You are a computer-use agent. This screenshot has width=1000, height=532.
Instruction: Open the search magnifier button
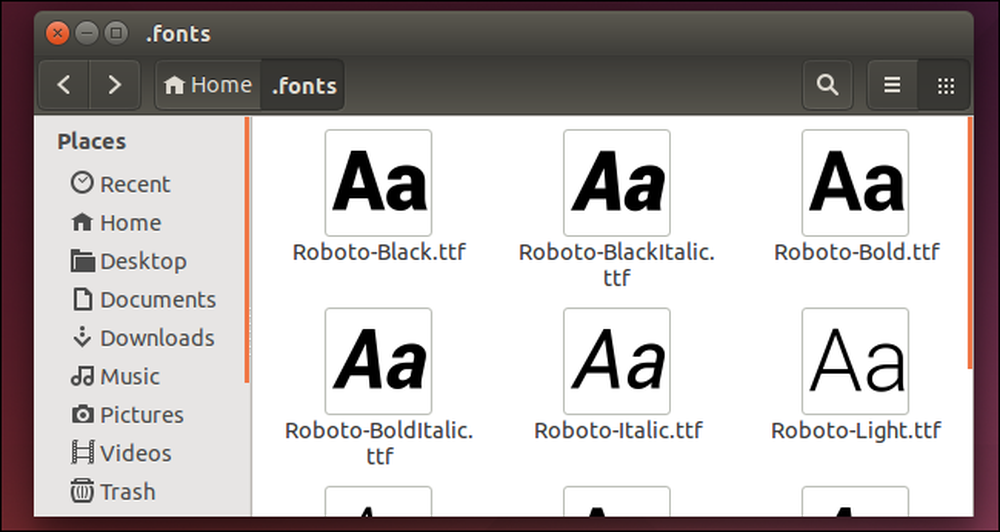(827, 85)
